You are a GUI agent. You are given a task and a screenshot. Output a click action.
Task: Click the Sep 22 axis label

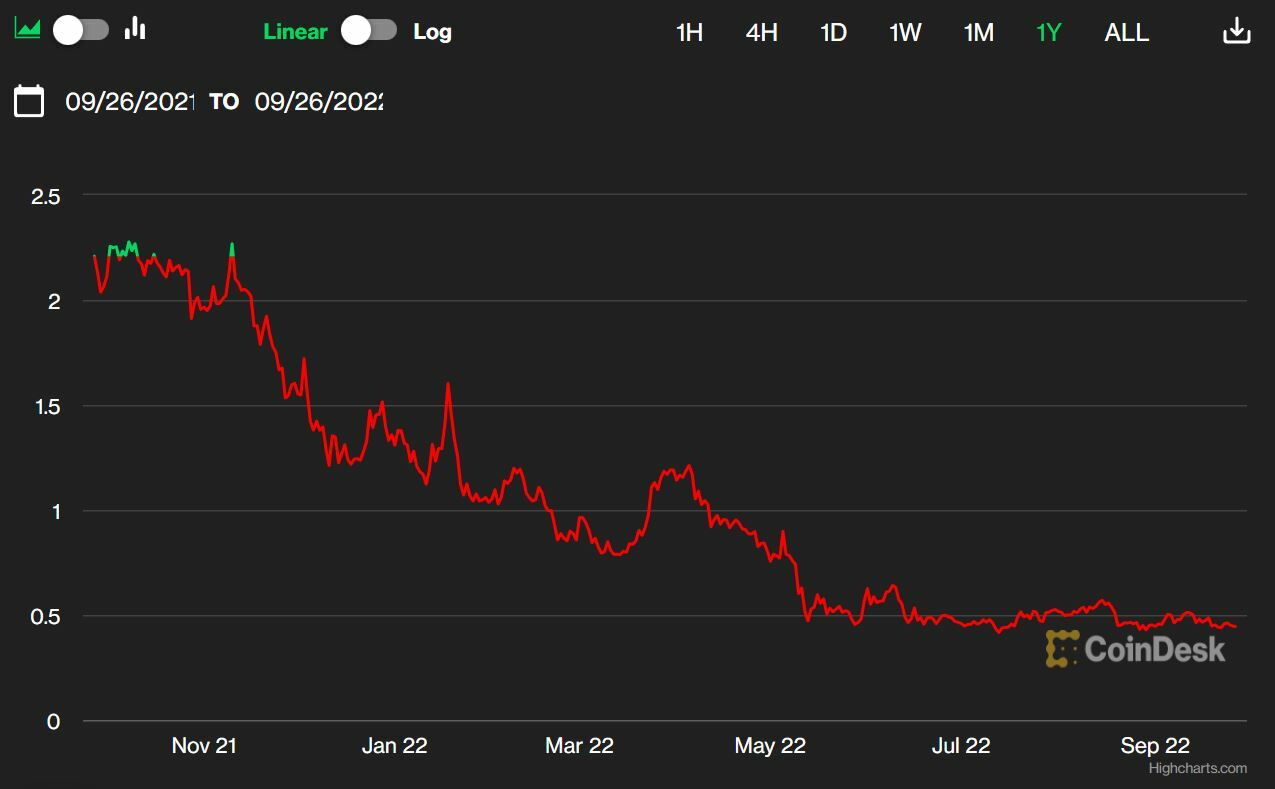pos(1155,746)
